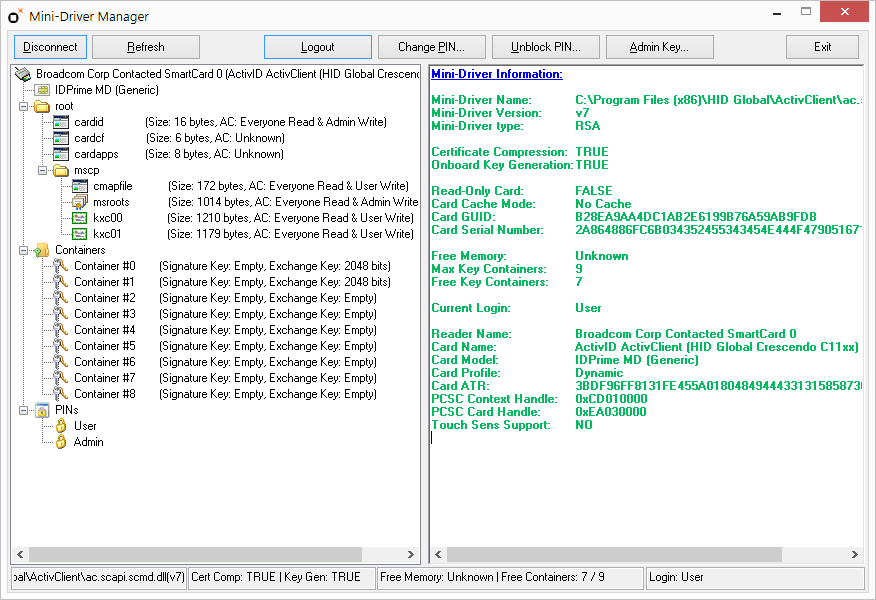The height and width of the screenshot is (600, 876).
Task: Click the Mini-Driver Manager app icon
Action: [x=15, y=16]
